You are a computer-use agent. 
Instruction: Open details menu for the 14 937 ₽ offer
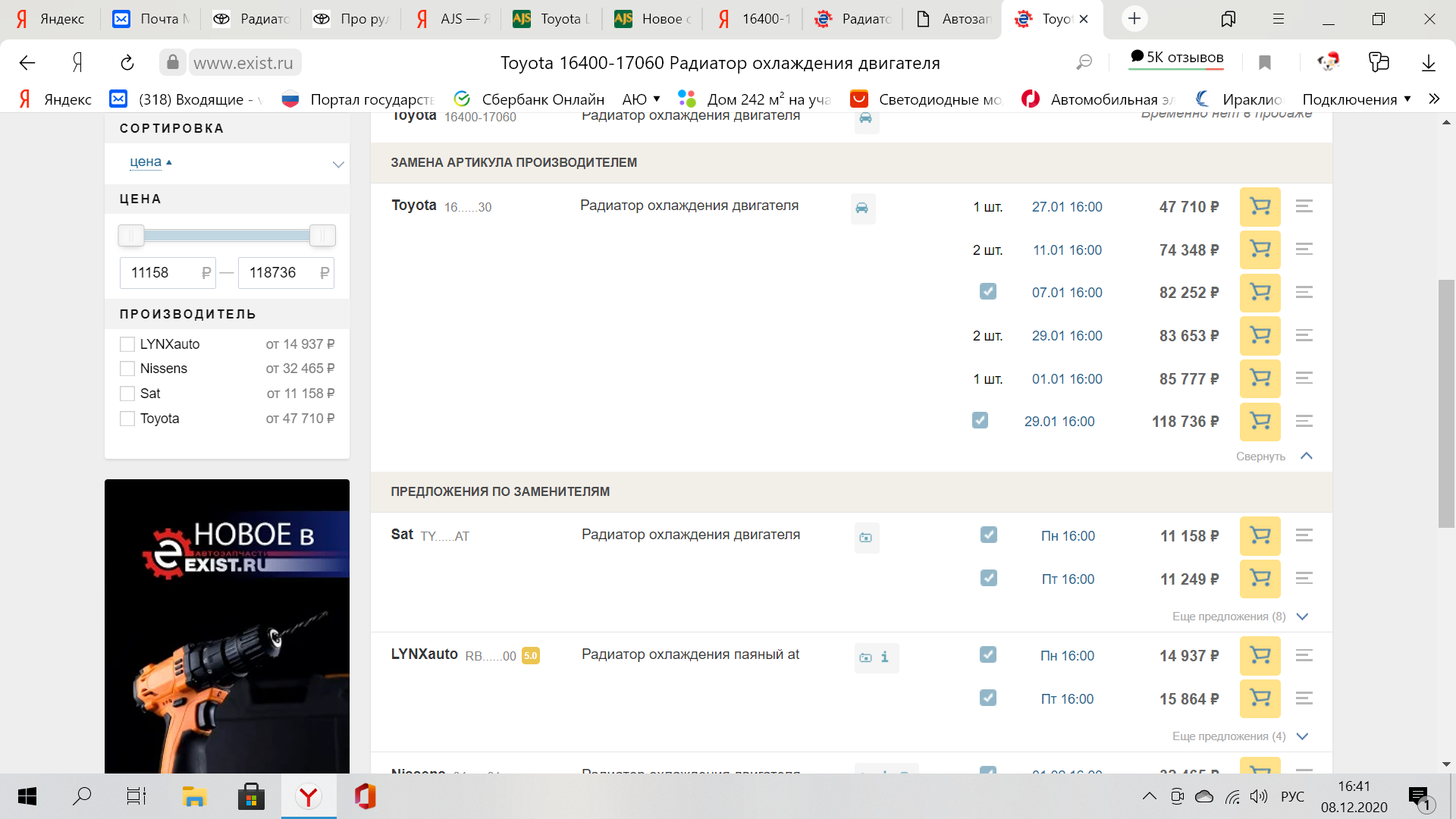[1304, 656]
